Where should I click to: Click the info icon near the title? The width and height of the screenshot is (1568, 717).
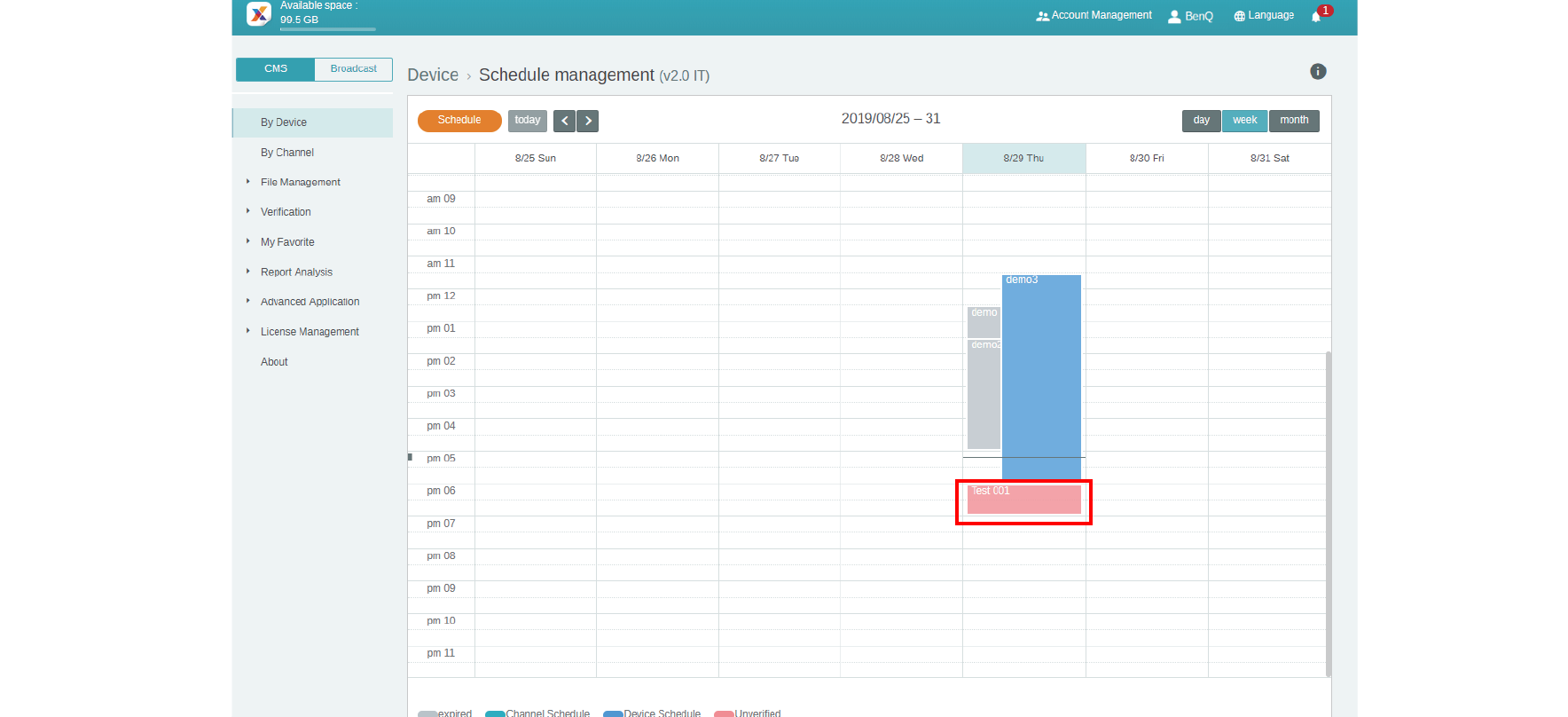pos(1318,72)
